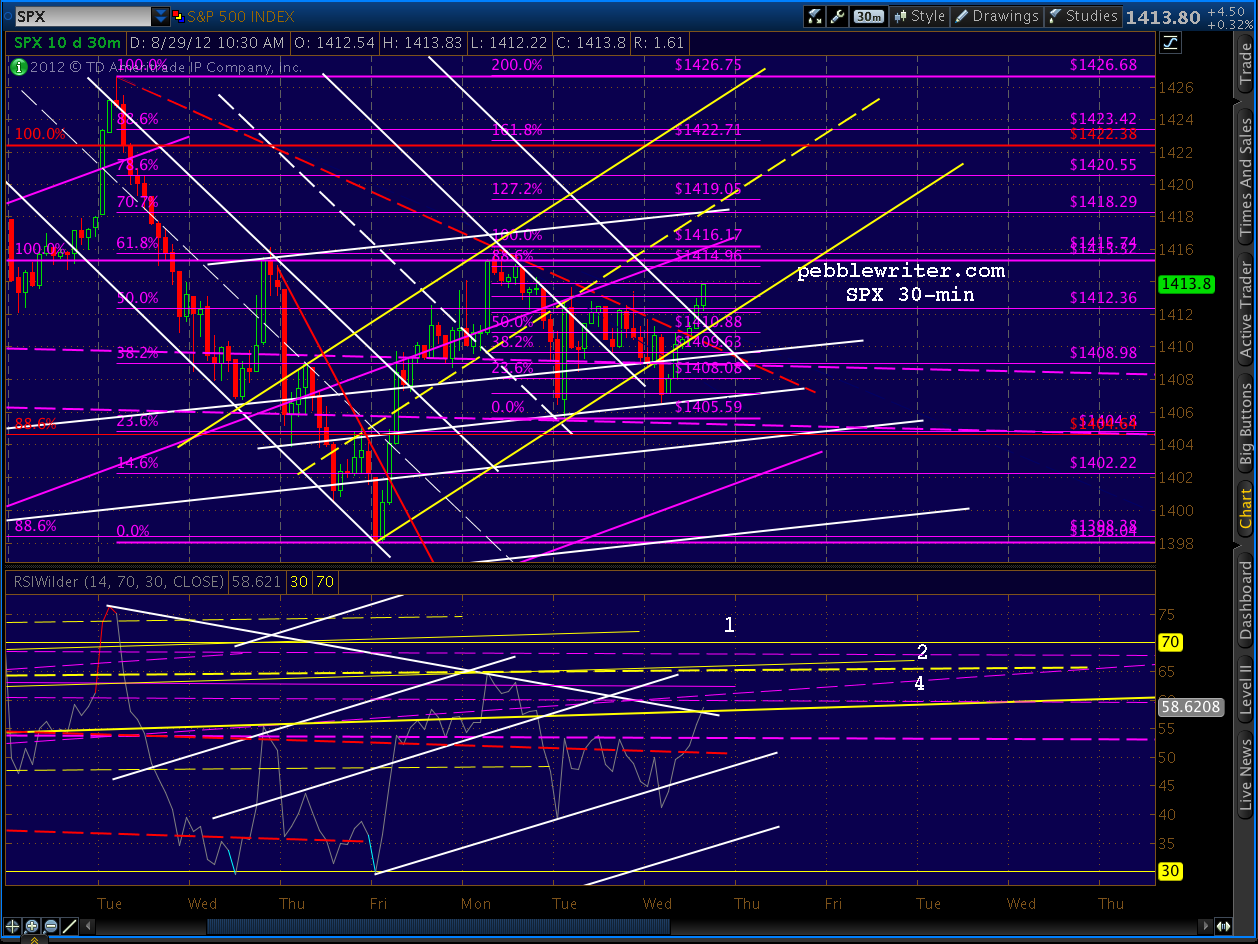Open the symbol dropdown arrow next to SPX
The image size is (1258, 944).
pyautogui.click(x=161, y=16)
